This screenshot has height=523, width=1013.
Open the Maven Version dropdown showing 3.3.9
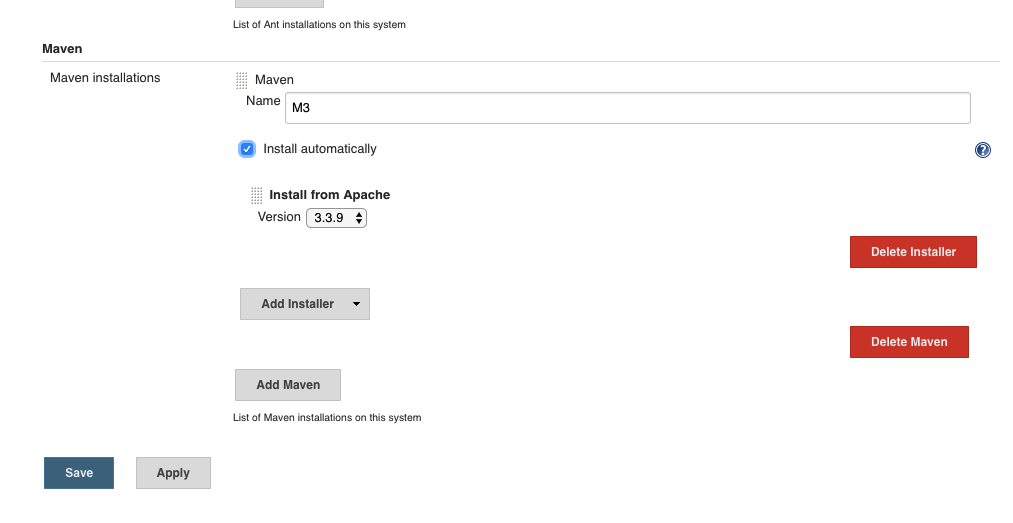[336, 218]
